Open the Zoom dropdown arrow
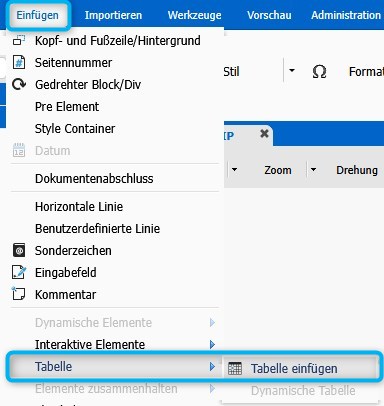384x406 pixels. (x=313, y=170)
